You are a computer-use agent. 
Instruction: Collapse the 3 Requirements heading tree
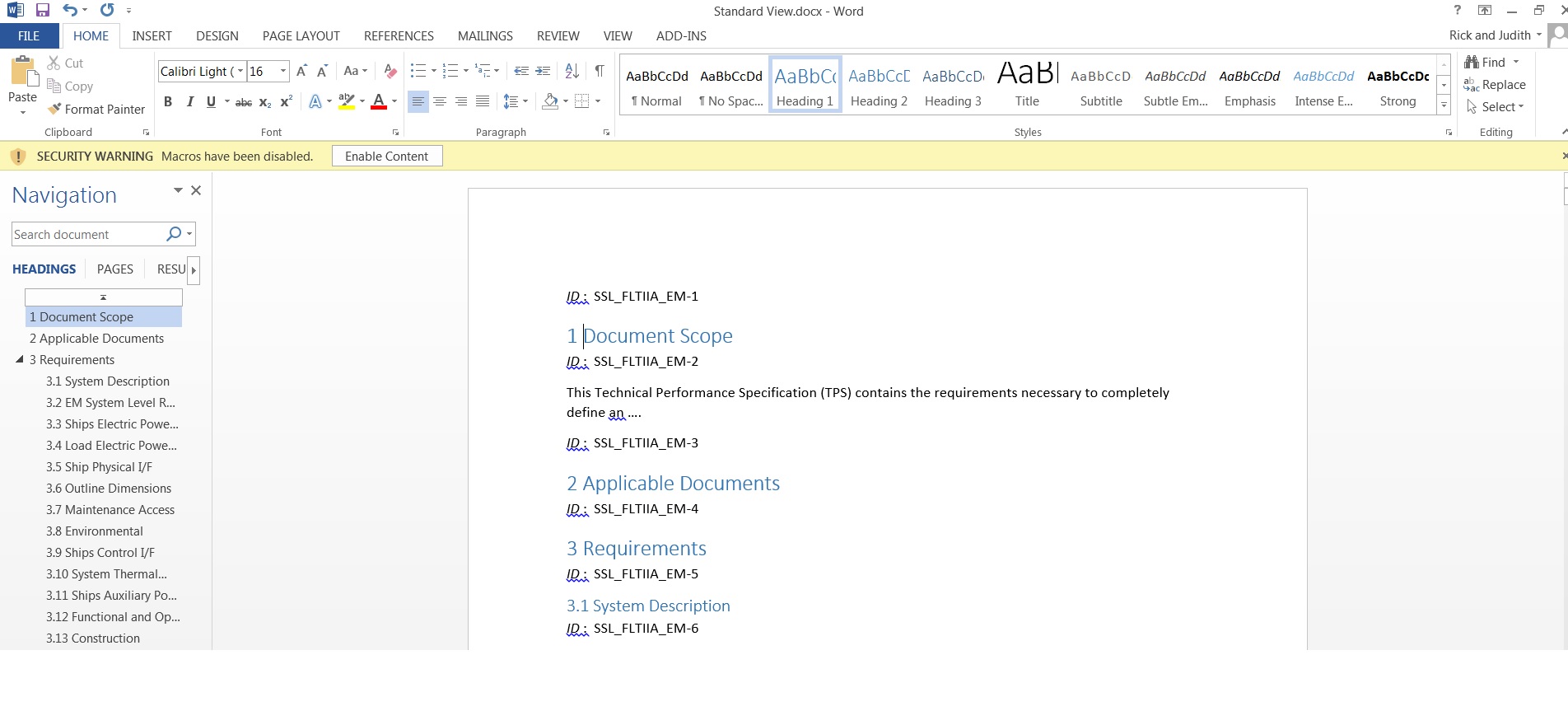20,359
